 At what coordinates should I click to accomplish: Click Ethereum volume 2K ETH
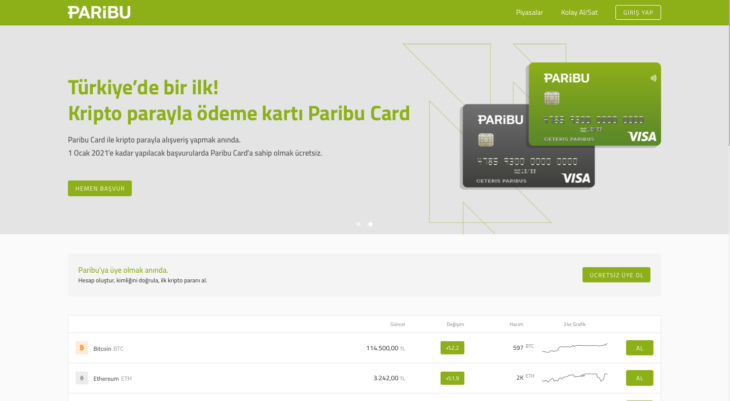(x=525, y=377)
